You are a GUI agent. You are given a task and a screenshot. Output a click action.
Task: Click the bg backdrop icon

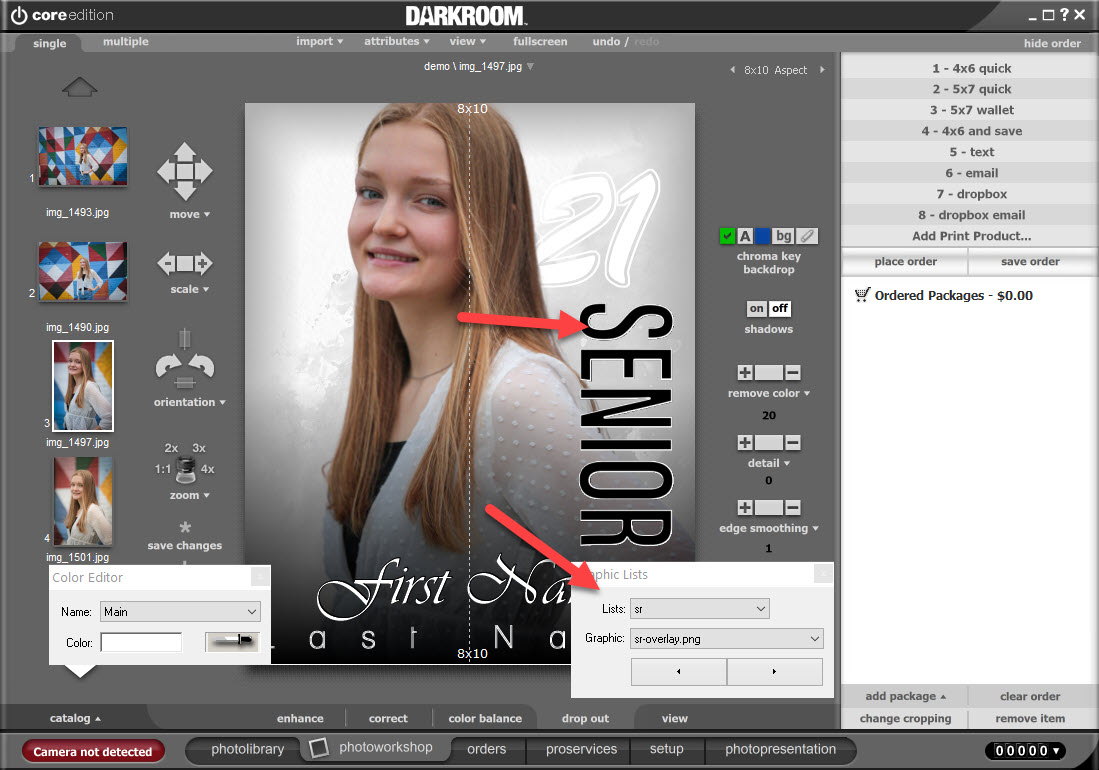[x=784, y=236]
